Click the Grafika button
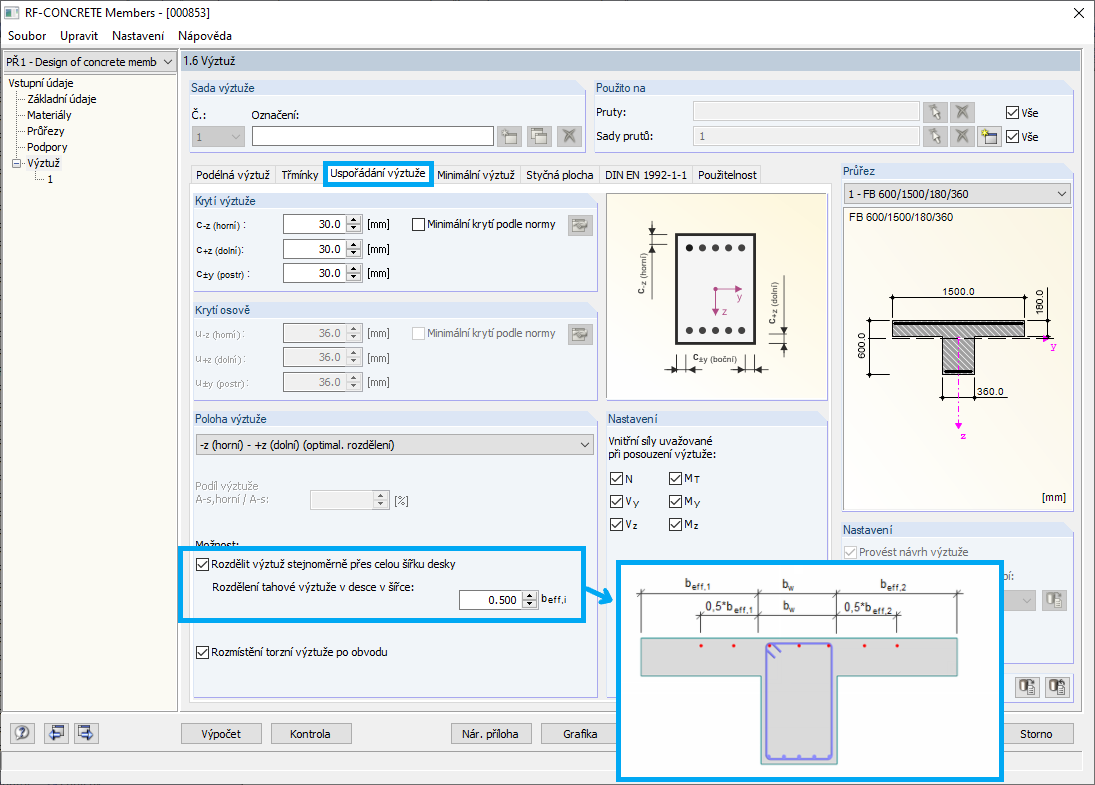 click(x=580, y=733)
